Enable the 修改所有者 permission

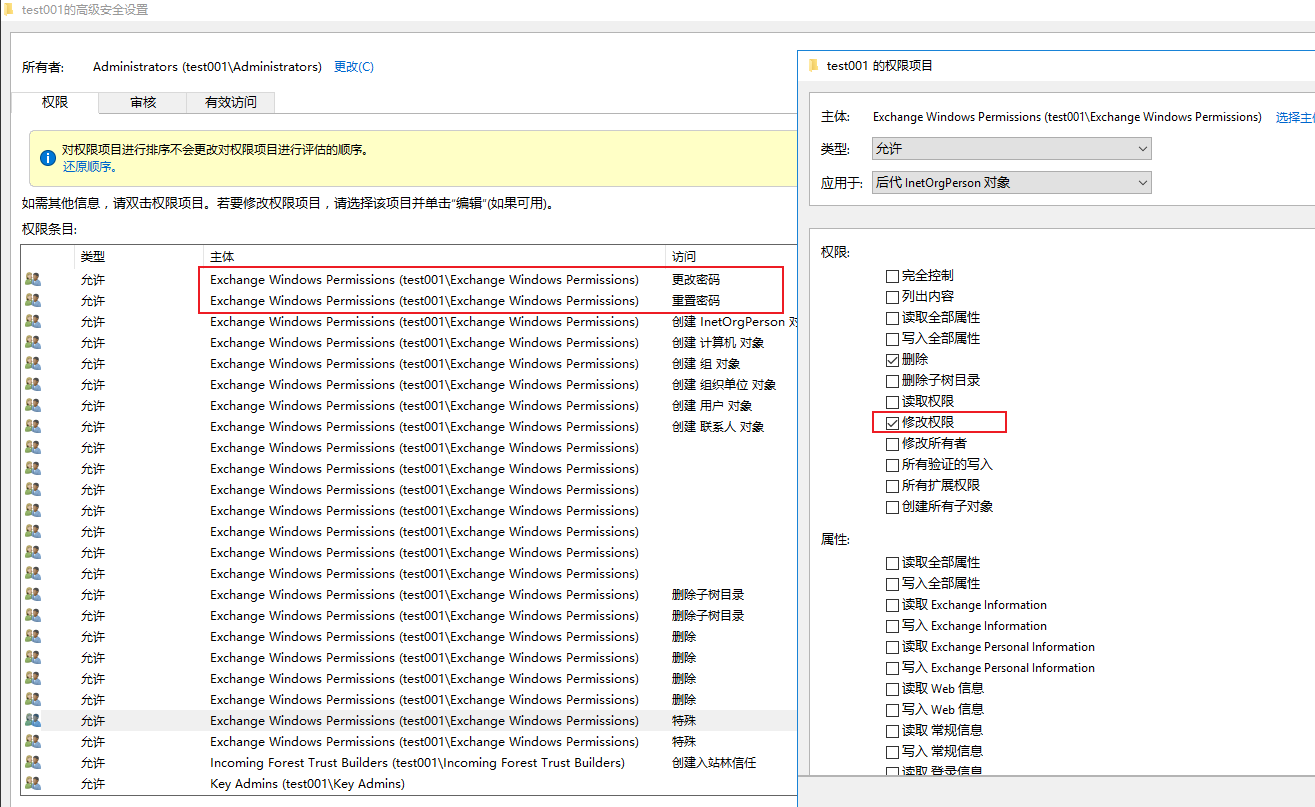pos(892,443)
